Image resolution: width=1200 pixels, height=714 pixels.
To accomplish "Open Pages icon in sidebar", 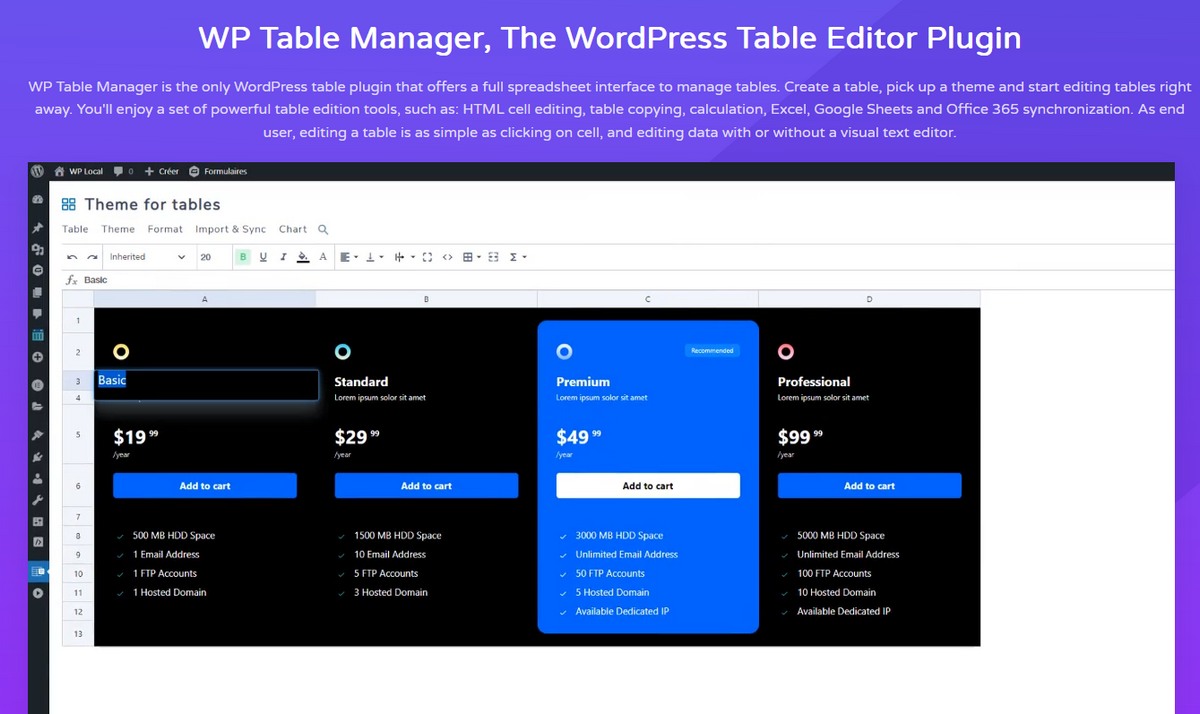I will tap(38, 292).
